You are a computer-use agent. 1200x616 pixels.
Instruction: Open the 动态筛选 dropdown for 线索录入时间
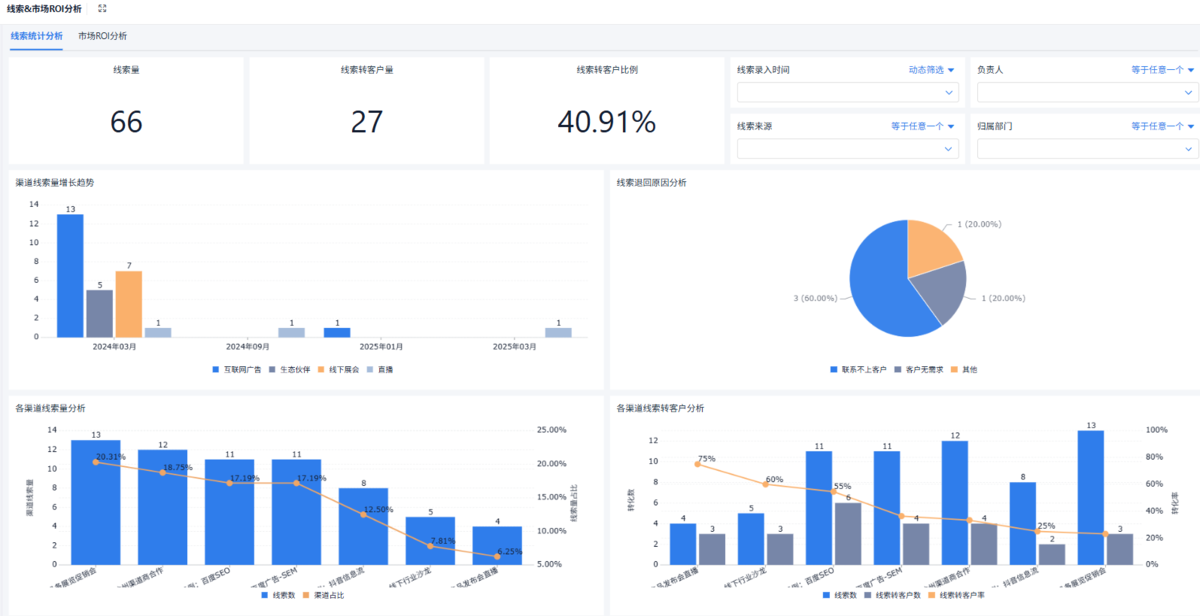pos(931,70)
